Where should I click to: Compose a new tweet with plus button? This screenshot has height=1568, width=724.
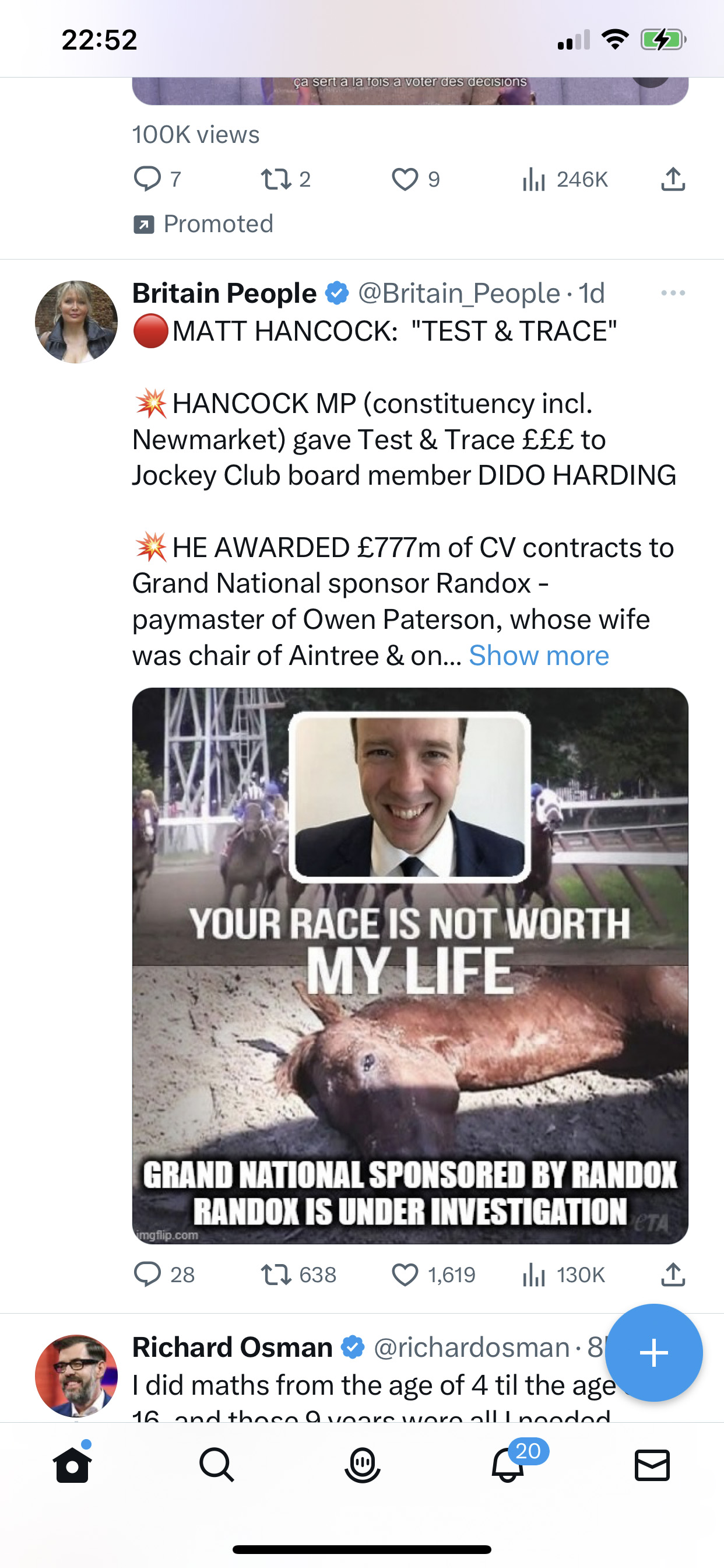654,1353
